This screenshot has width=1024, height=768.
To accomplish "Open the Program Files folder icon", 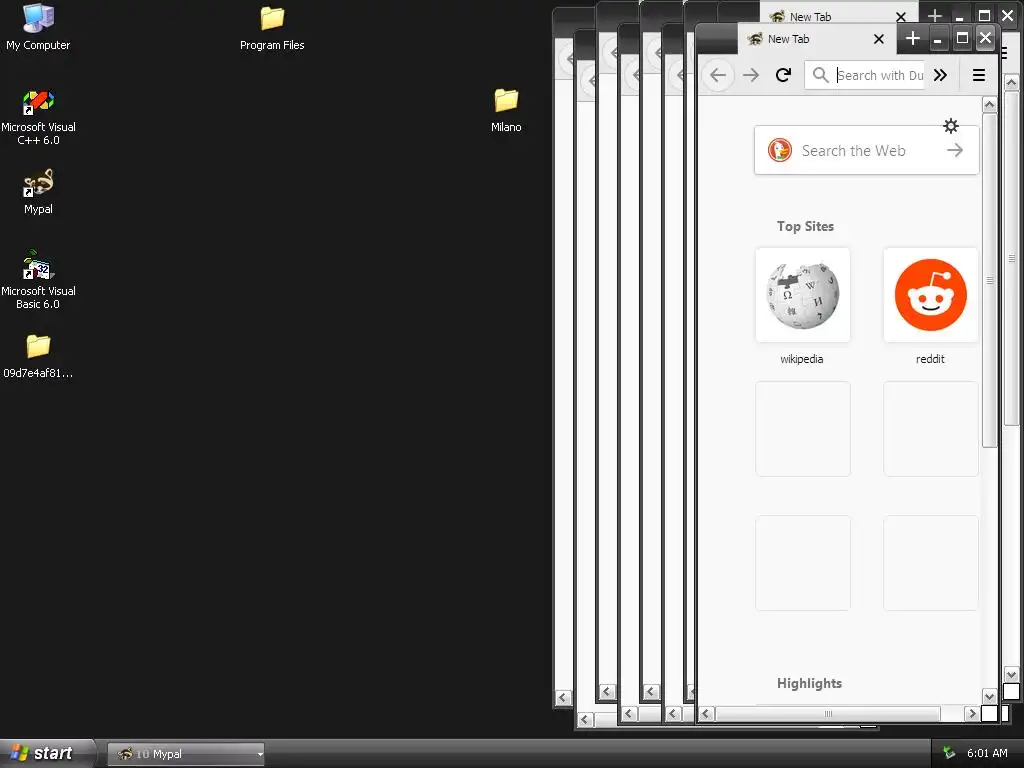I will [272, 27].
